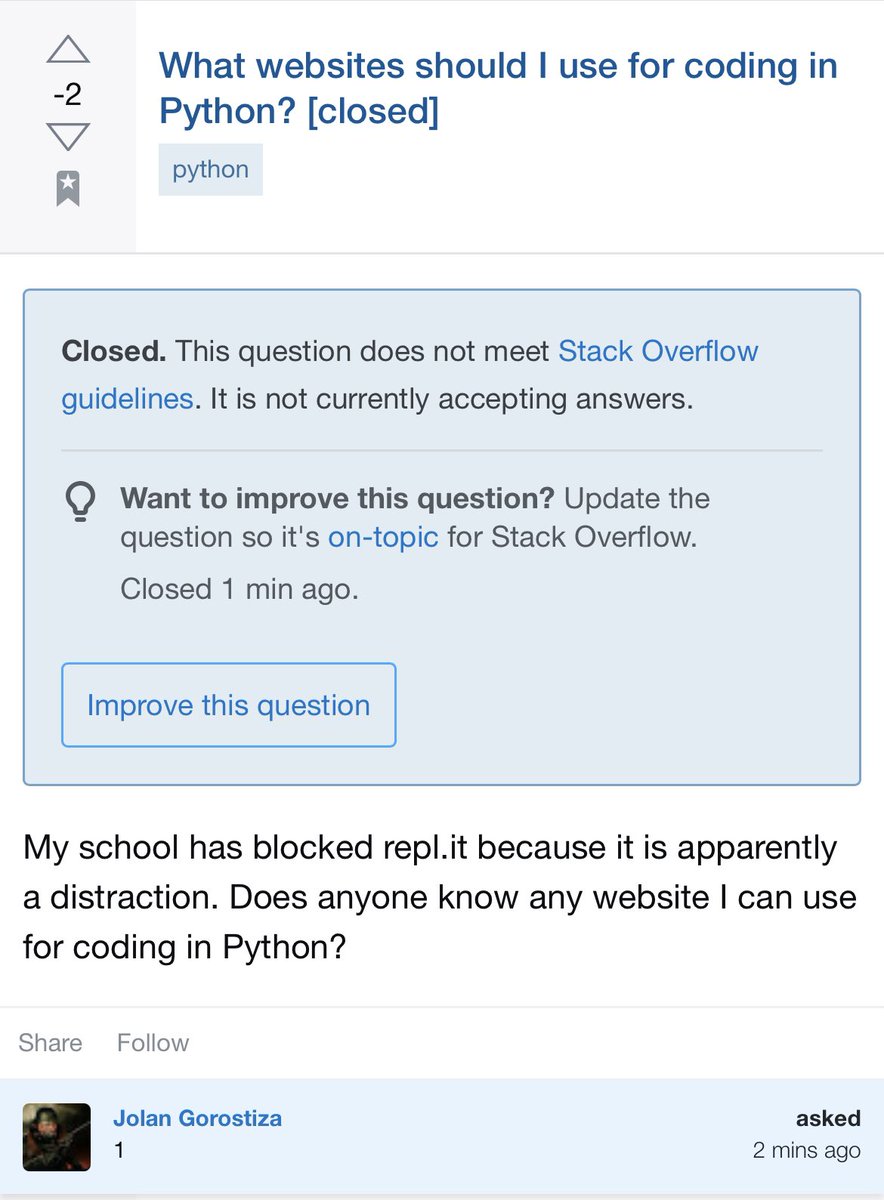The image size is (884, 1200).
Task: Open Jolan Gorostiza's profile link
Action: [197, 1118]
